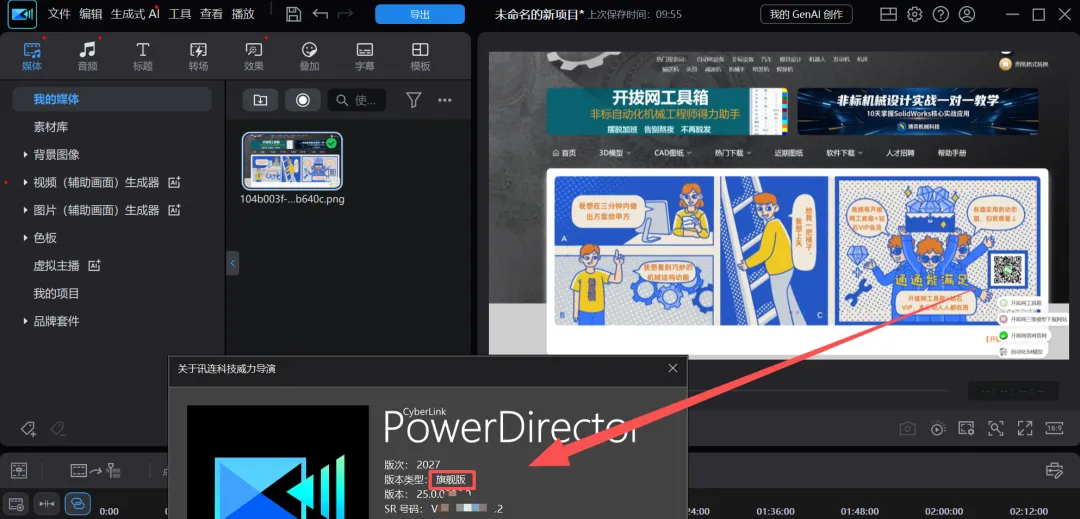This screenshot has height=519, width=1080.
Task: Select 素材库 in the sidebar
Action: click(51, 127)
